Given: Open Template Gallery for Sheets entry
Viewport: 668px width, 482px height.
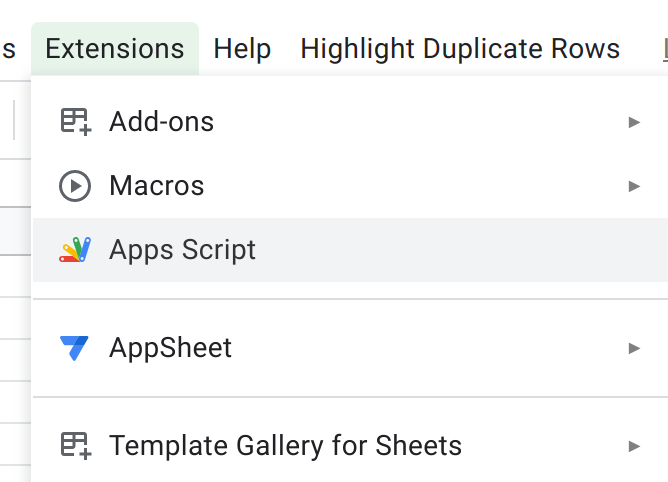Looking at the screenshot, I should click(x=286, y=446).
